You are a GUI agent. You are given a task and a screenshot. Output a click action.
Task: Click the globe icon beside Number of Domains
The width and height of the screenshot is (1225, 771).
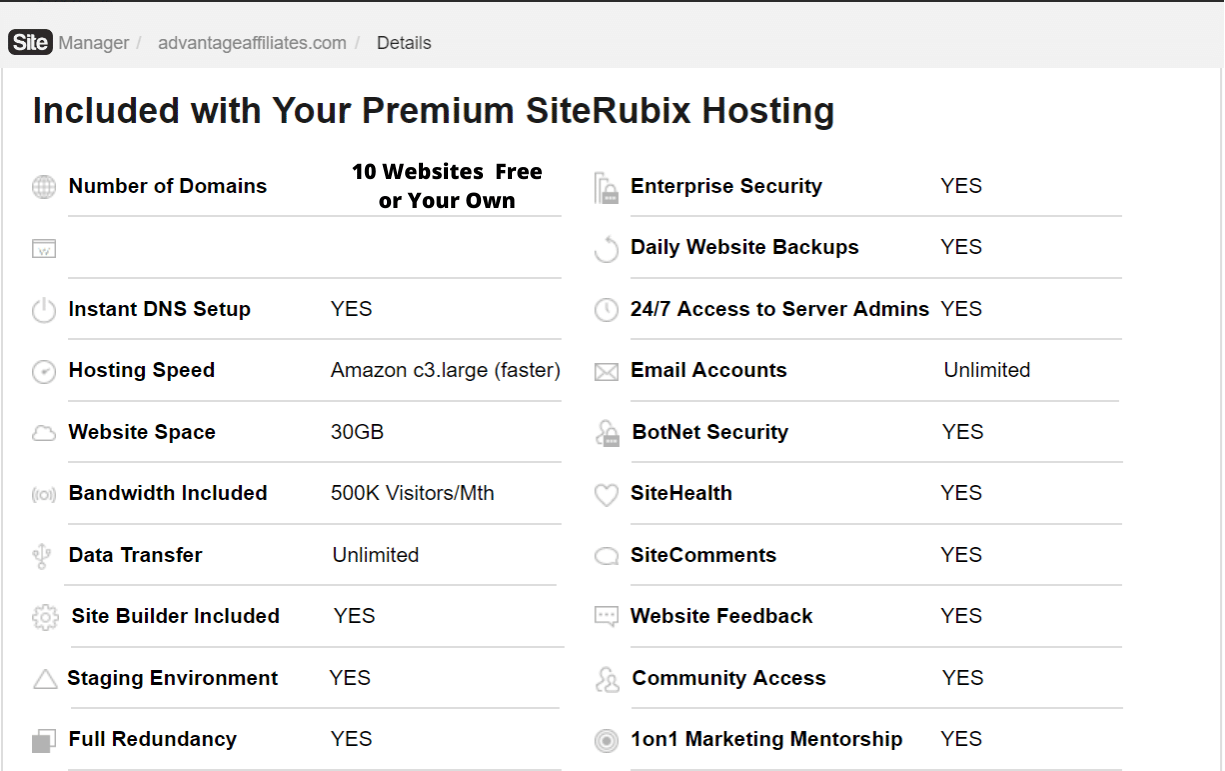coord(44,187)
